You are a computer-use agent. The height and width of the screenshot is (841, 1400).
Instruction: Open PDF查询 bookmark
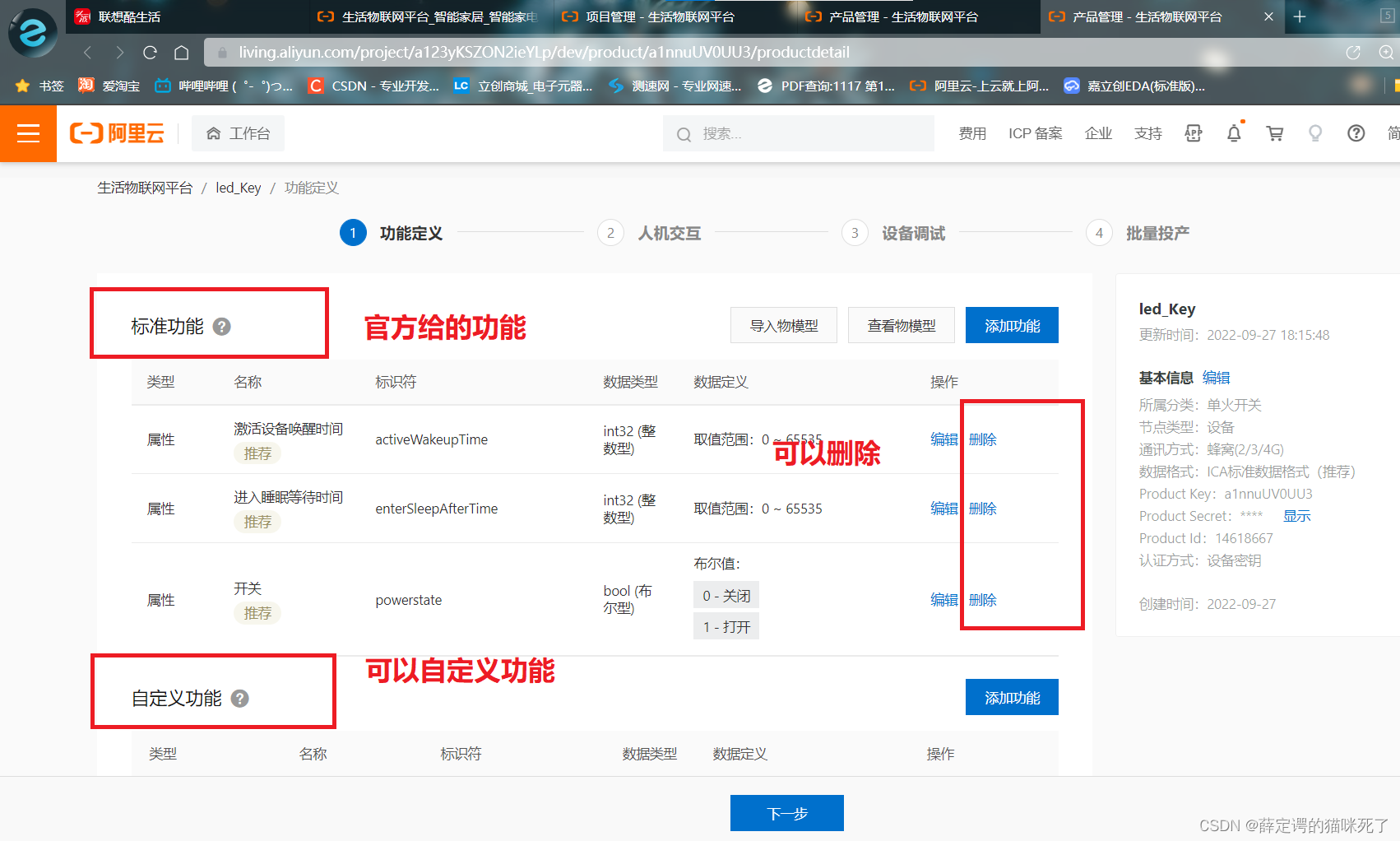826,86
